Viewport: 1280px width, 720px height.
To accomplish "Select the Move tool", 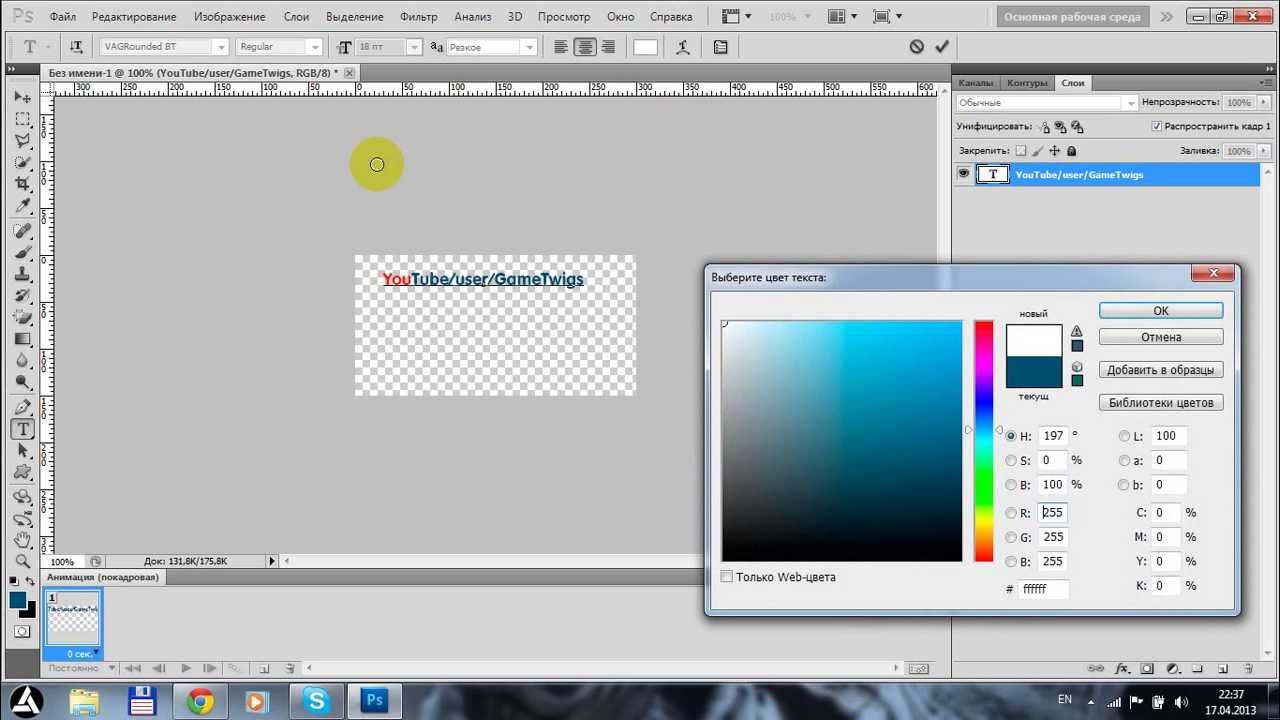I will 22,97.
